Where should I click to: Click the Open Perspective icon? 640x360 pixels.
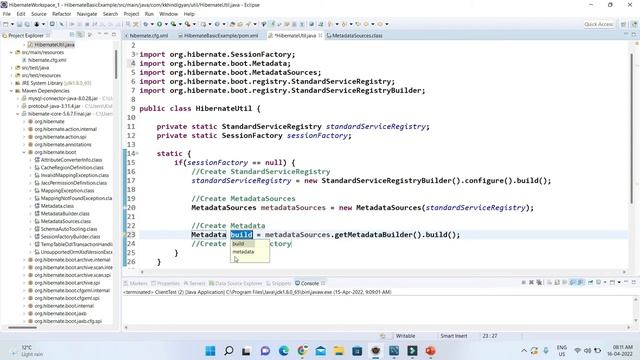[x=623, y=24]
